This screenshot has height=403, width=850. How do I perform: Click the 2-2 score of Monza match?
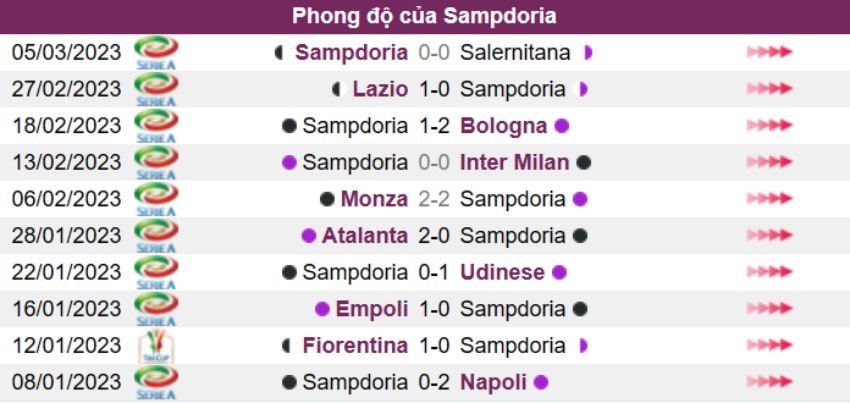(x=434, y=199)
